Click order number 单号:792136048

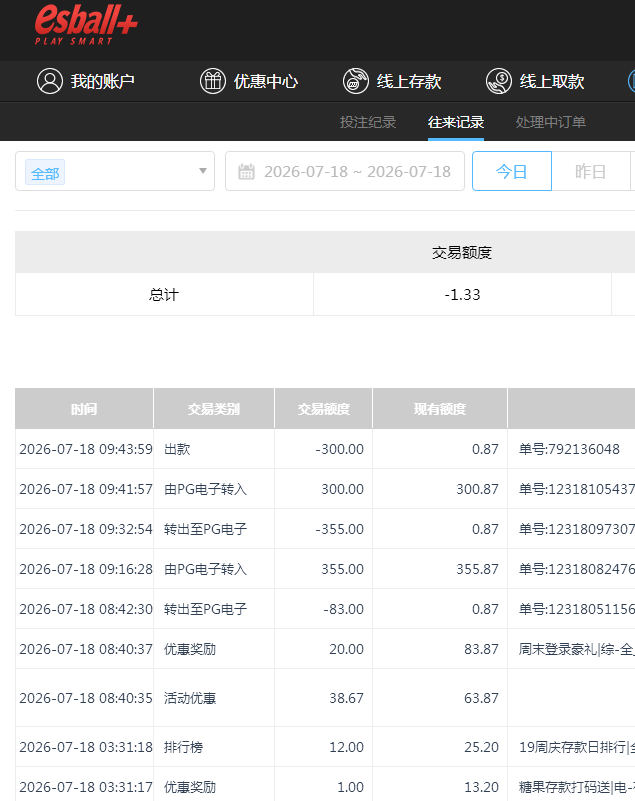tap(569, 449)
